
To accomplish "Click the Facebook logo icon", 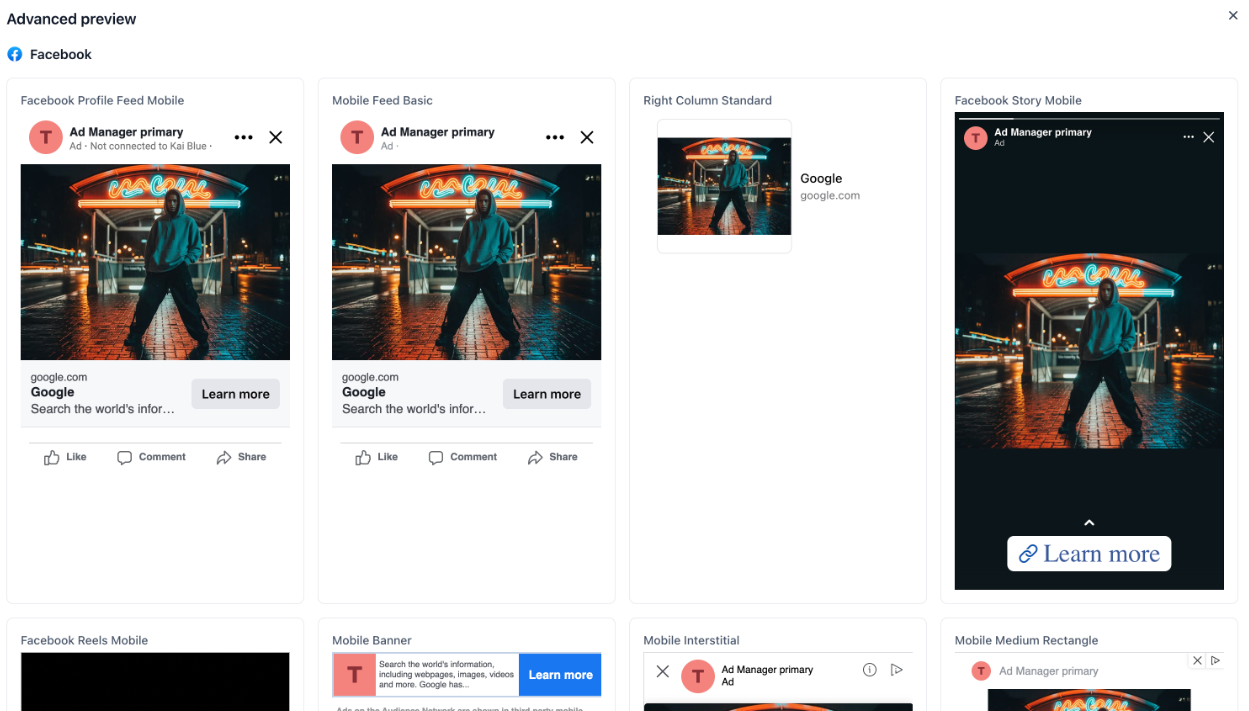I will (x=15, y=54).
